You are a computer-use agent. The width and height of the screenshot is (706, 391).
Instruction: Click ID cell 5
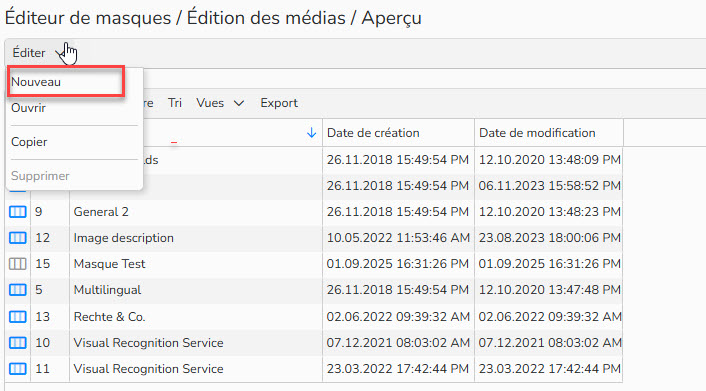click(39, 290)
